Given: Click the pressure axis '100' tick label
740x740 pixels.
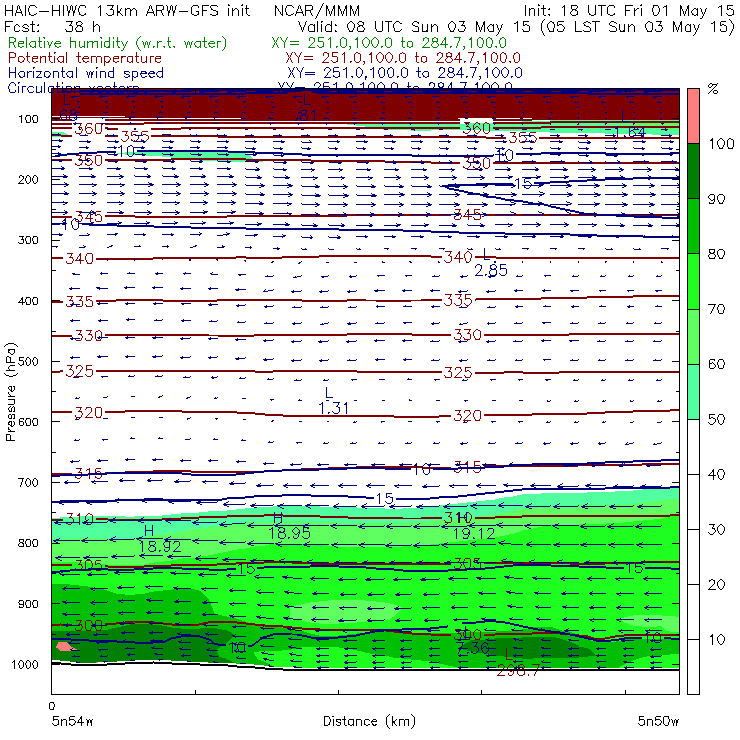Looking at the screenshot, I should (28, 119).
